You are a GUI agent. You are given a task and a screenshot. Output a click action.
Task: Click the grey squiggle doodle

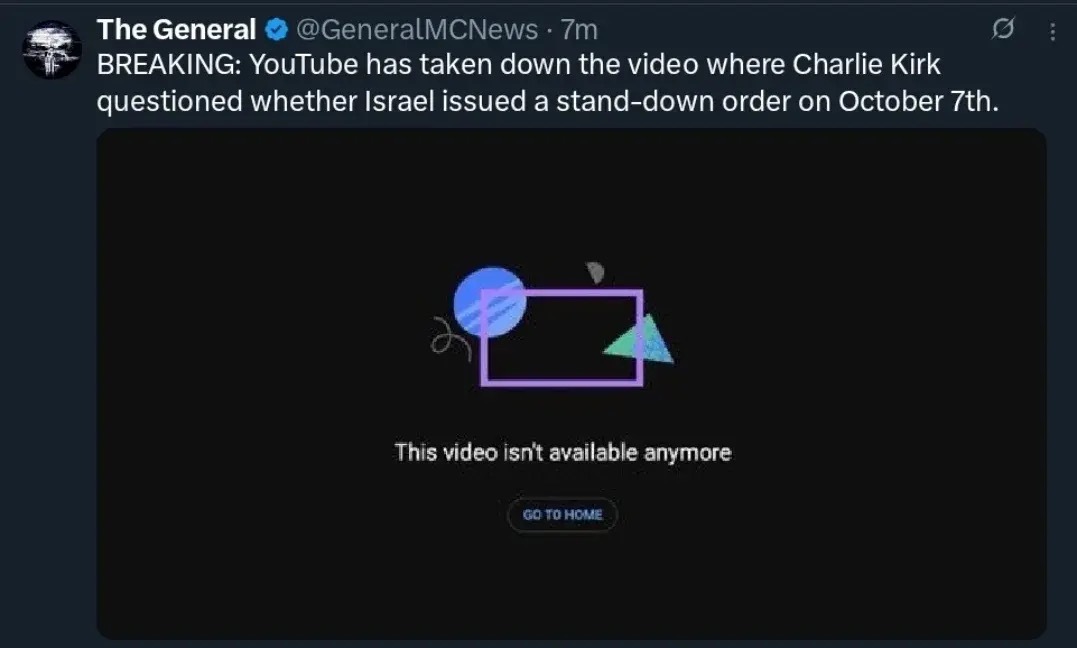450,337
